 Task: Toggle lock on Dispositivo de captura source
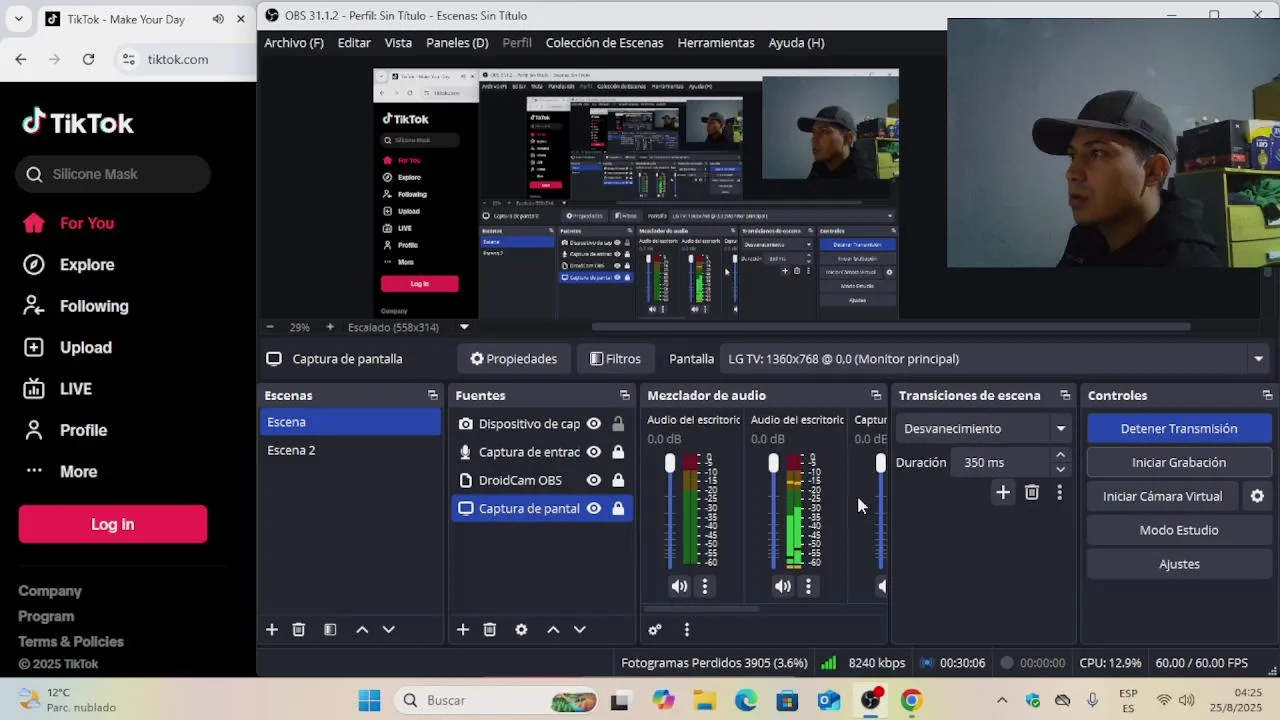[618, 424]
